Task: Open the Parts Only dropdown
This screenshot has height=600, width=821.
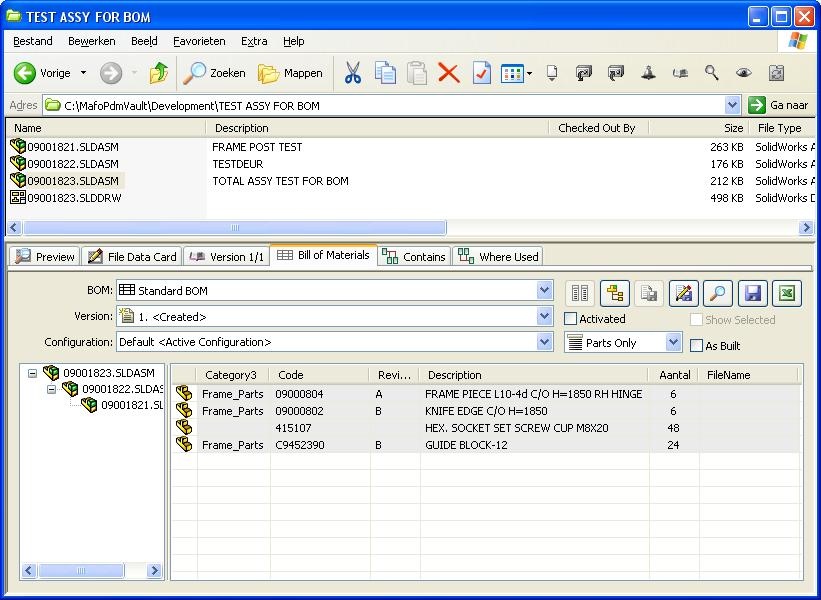Action: [673, 342]
